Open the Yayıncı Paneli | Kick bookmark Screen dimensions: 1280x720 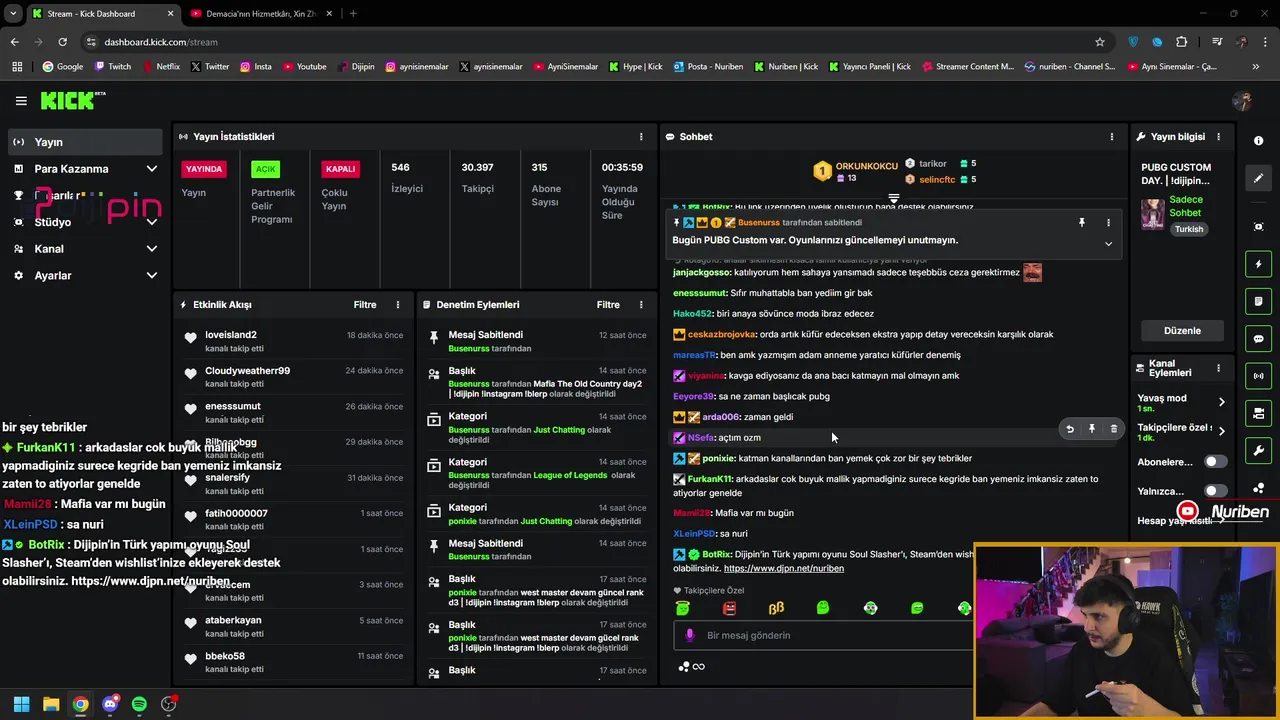click(869, 67)
